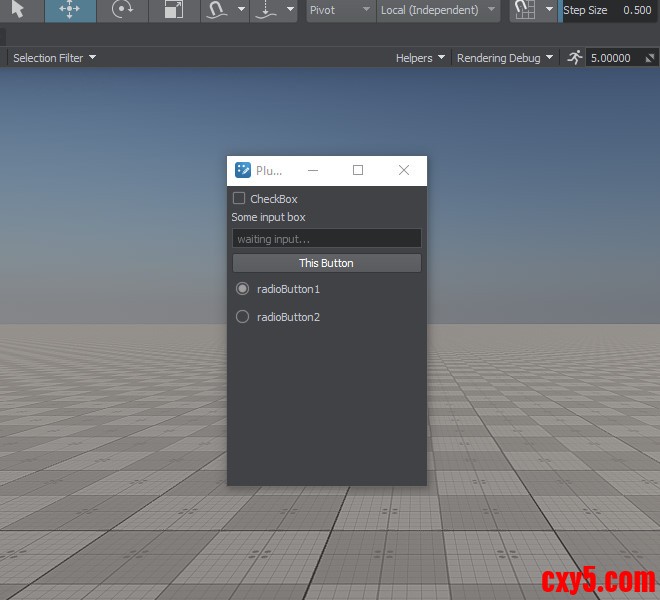Activate the Rotate tool
660x600 pixels.
click(122, 10)
